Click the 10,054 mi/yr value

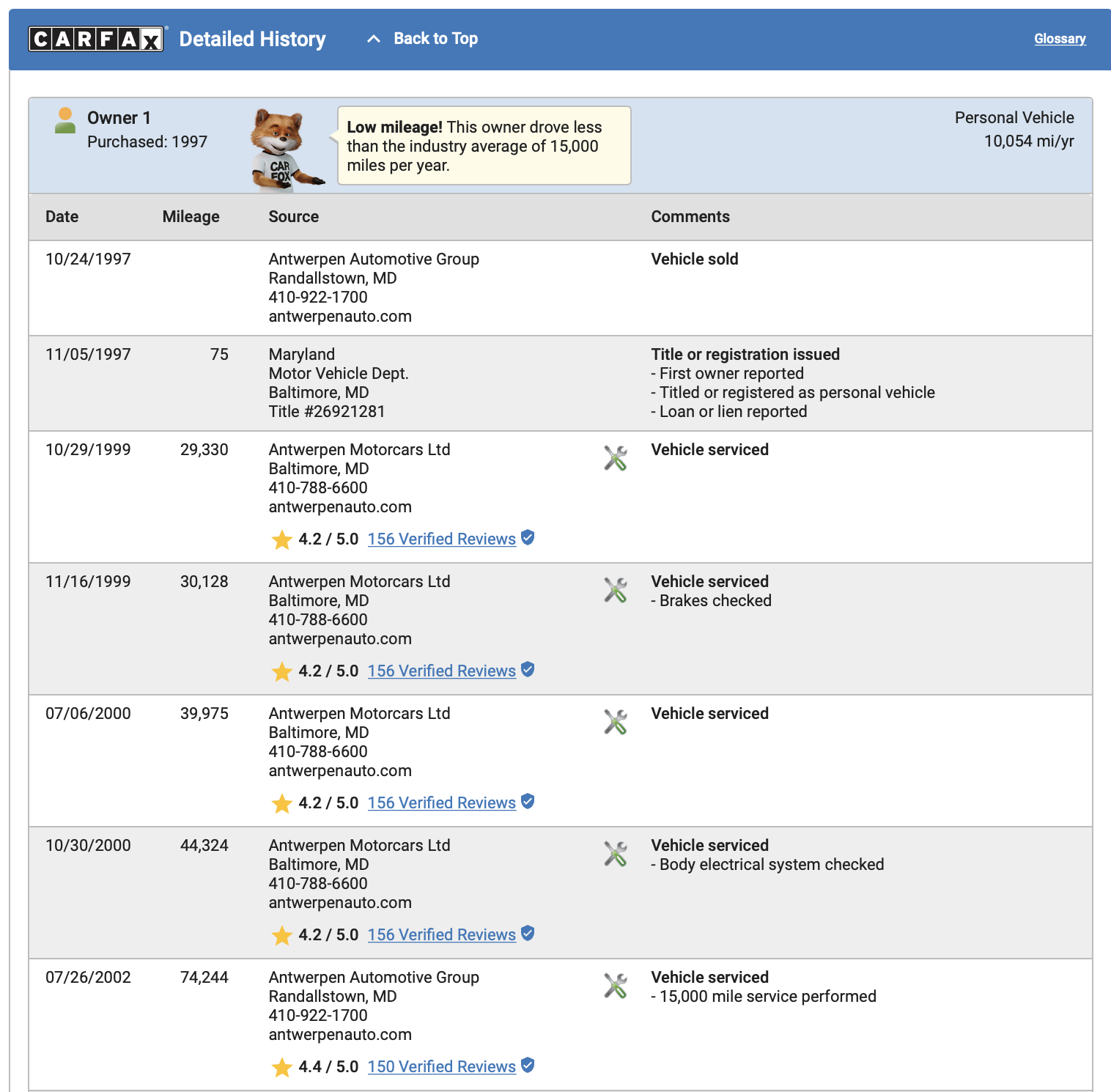[1029, 141]
